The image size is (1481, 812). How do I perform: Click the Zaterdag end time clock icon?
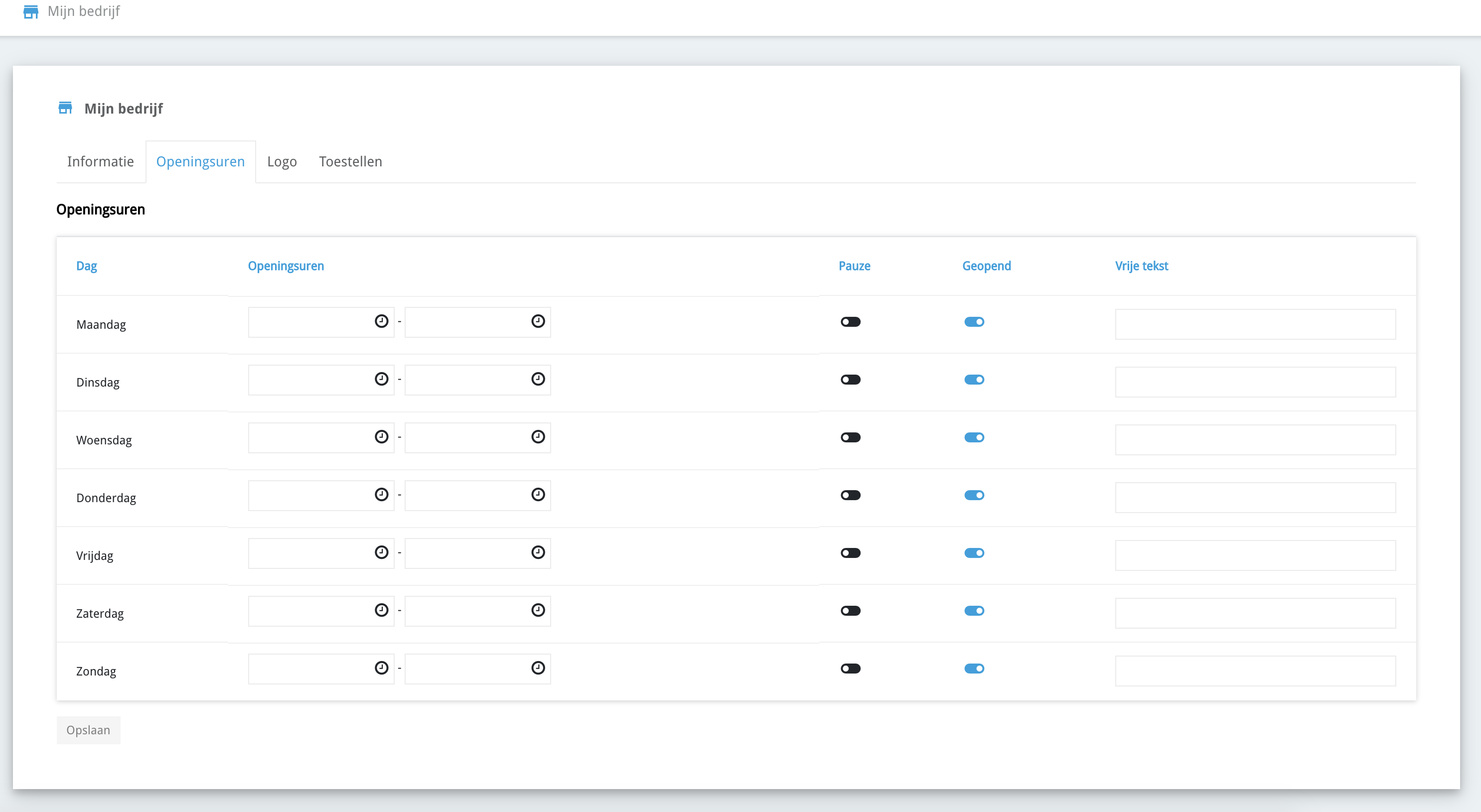click(x=538, y=610)
